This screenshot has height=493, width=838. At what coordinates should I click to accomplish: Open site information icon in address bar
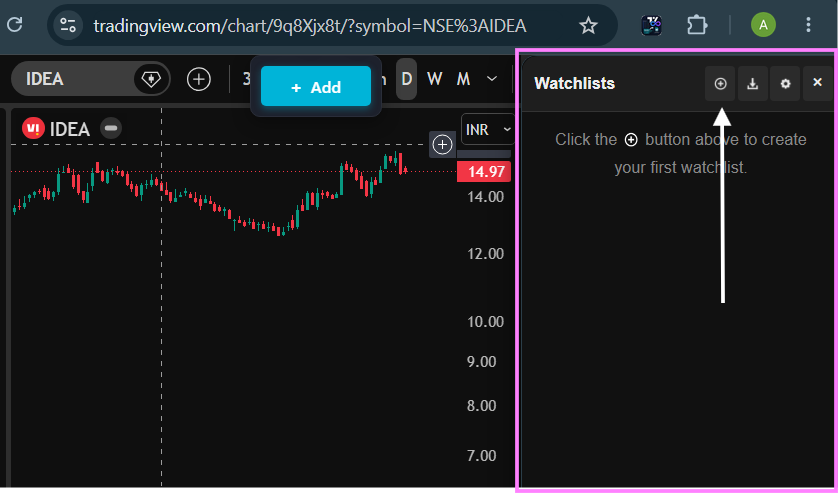tap(68, 25)
